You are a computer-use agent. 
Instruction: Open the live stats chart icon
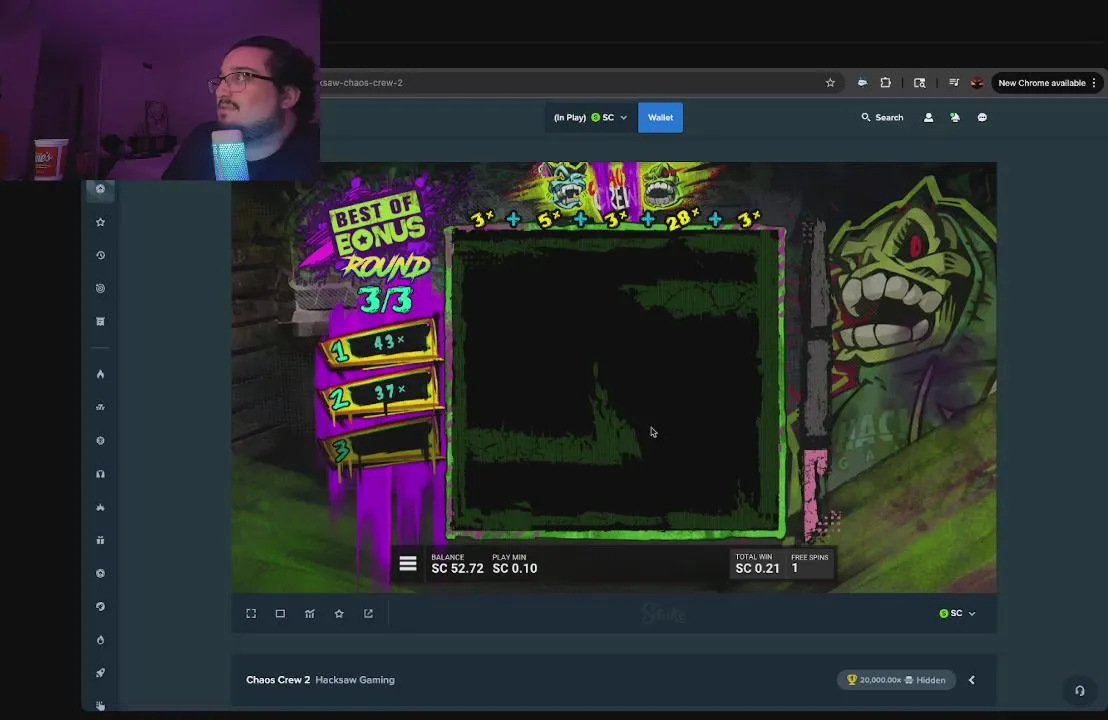[x=310, y=613]
